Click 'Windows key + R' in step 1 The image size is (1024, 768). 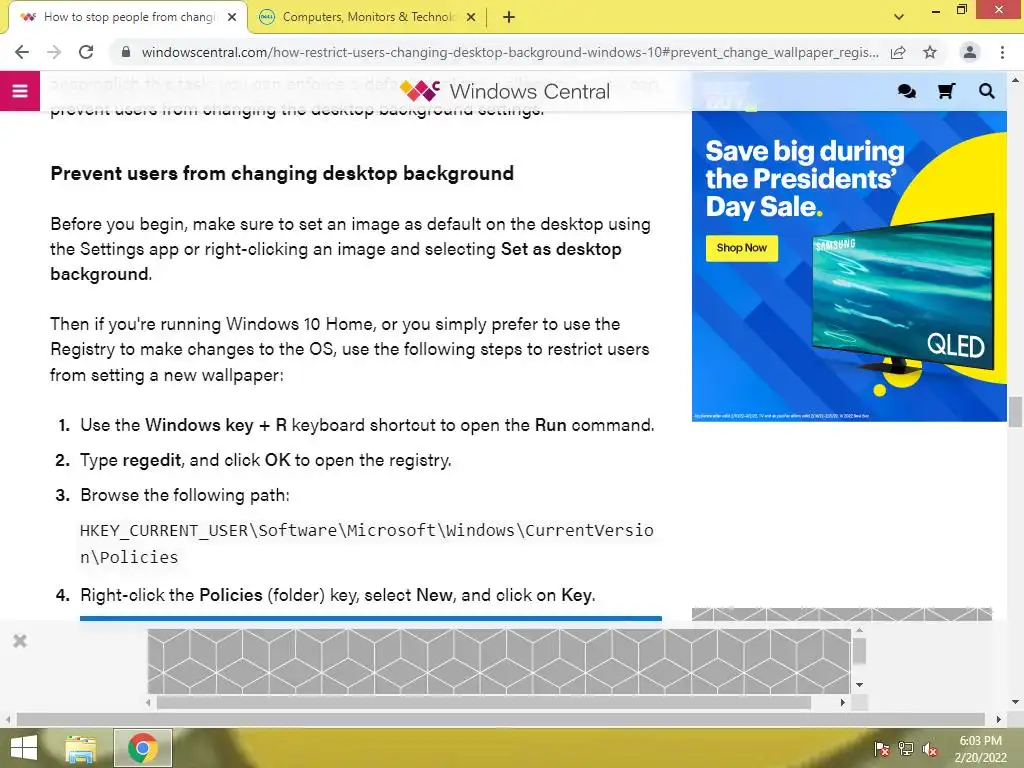(x=216, y=425)
